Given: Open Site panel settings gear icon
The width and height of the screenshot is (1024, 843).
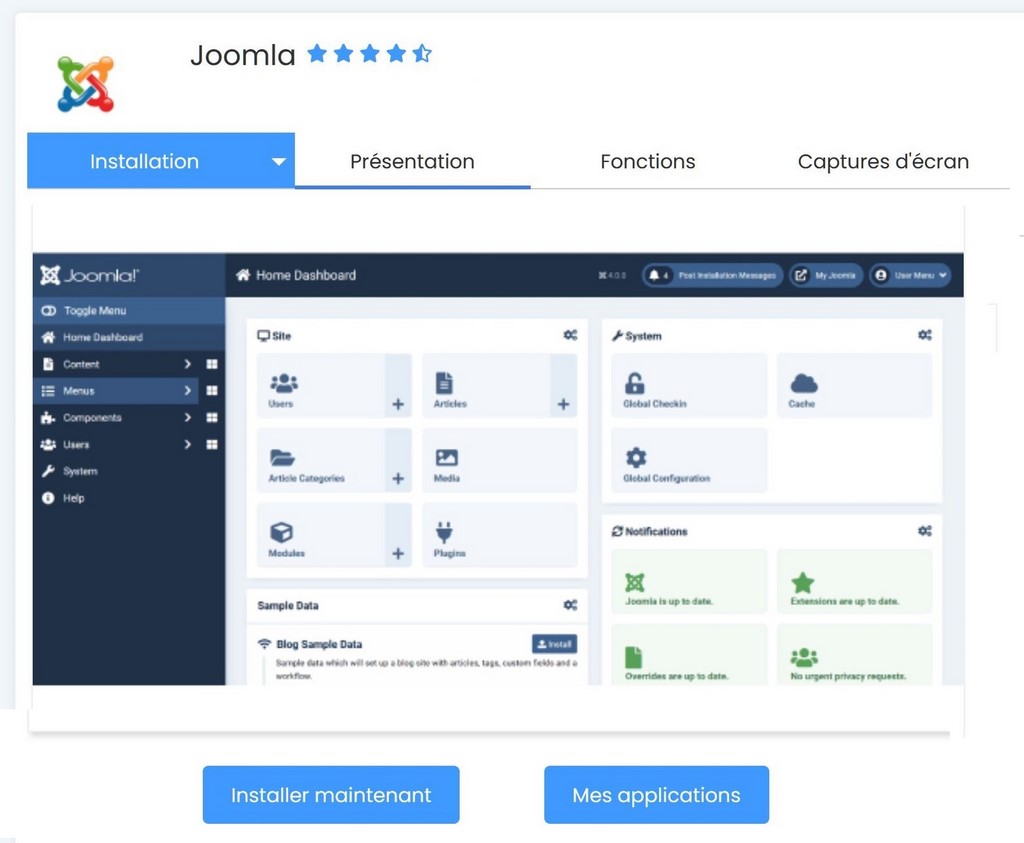Looking at the screenshot, I should [570, 336].
